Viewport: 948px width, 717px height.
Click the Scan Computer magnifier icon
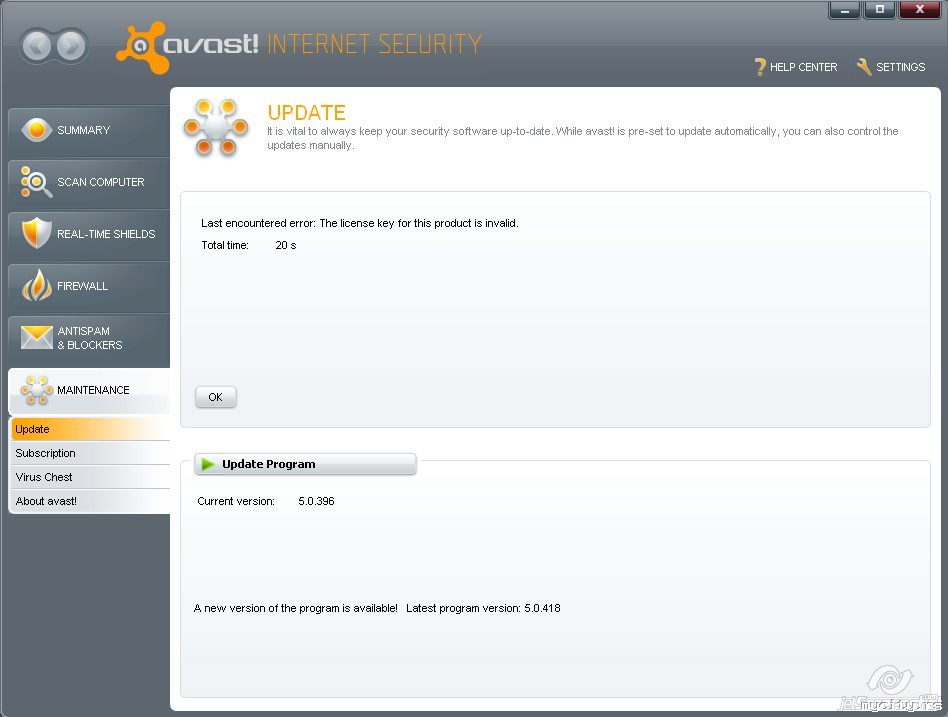pos(36,182)
